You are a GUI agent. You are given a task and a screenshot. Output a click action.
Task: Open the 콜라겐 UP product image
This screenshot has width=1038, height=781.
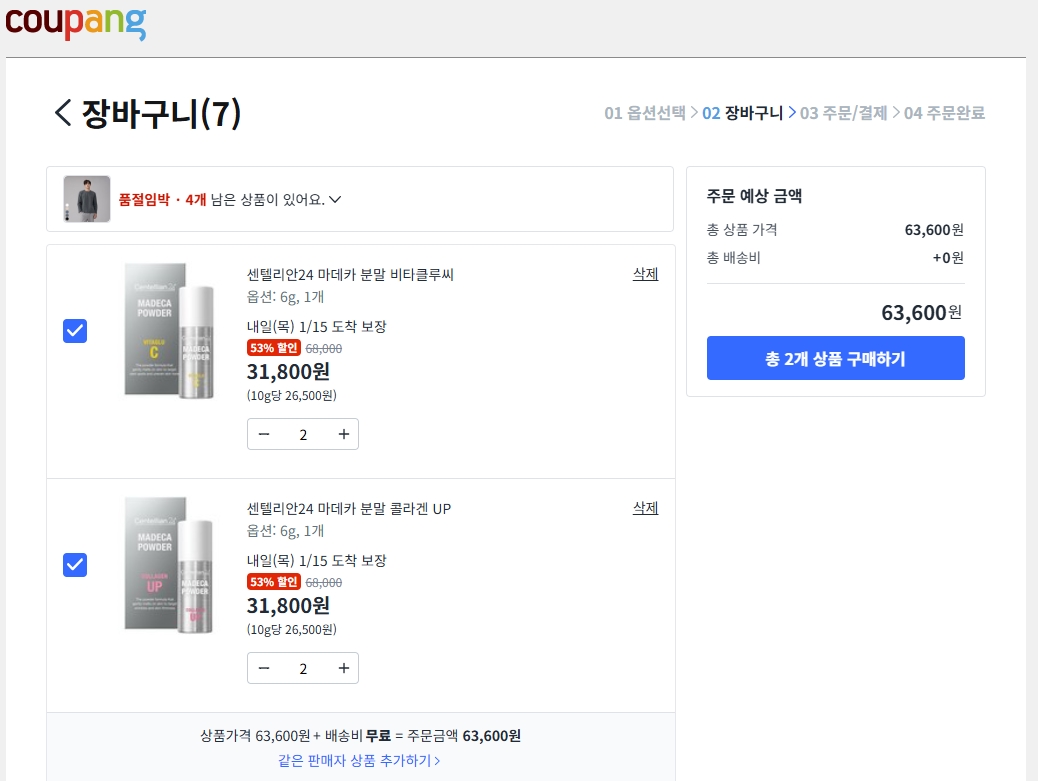click(170, 565)
